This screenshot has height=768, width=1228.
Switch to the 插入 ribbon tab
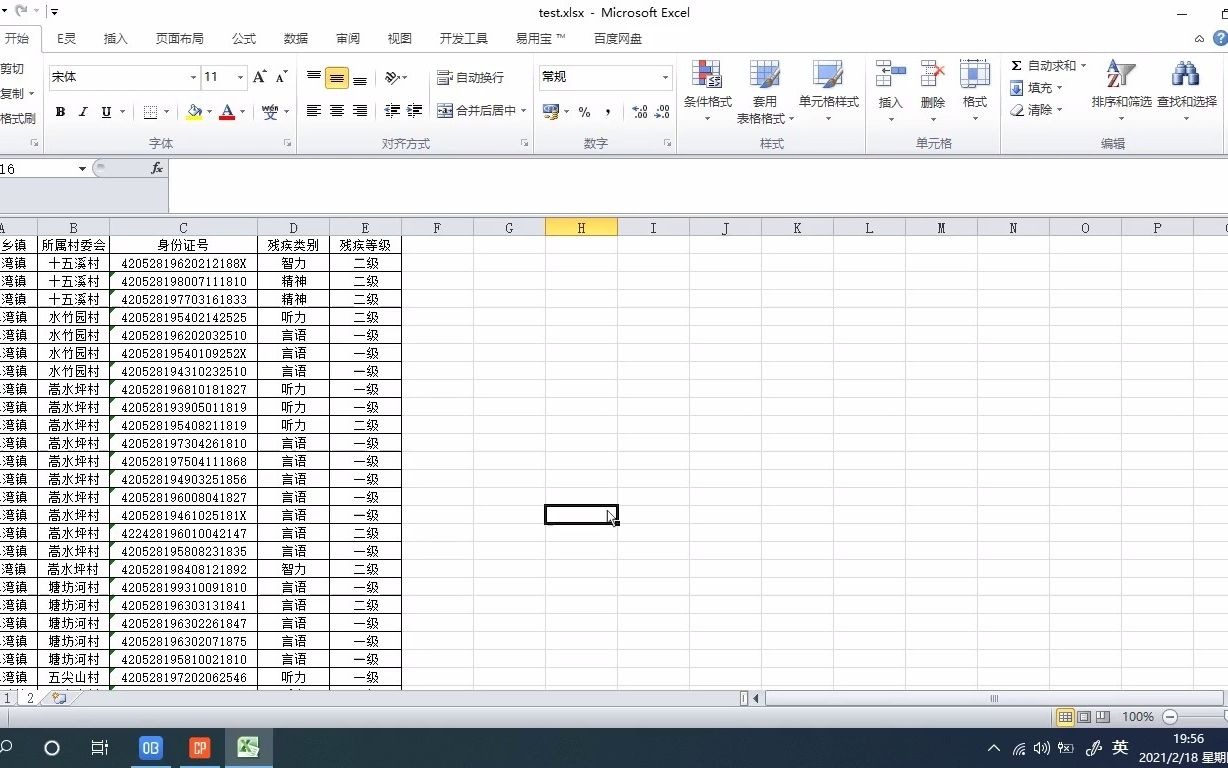[116, 39]
